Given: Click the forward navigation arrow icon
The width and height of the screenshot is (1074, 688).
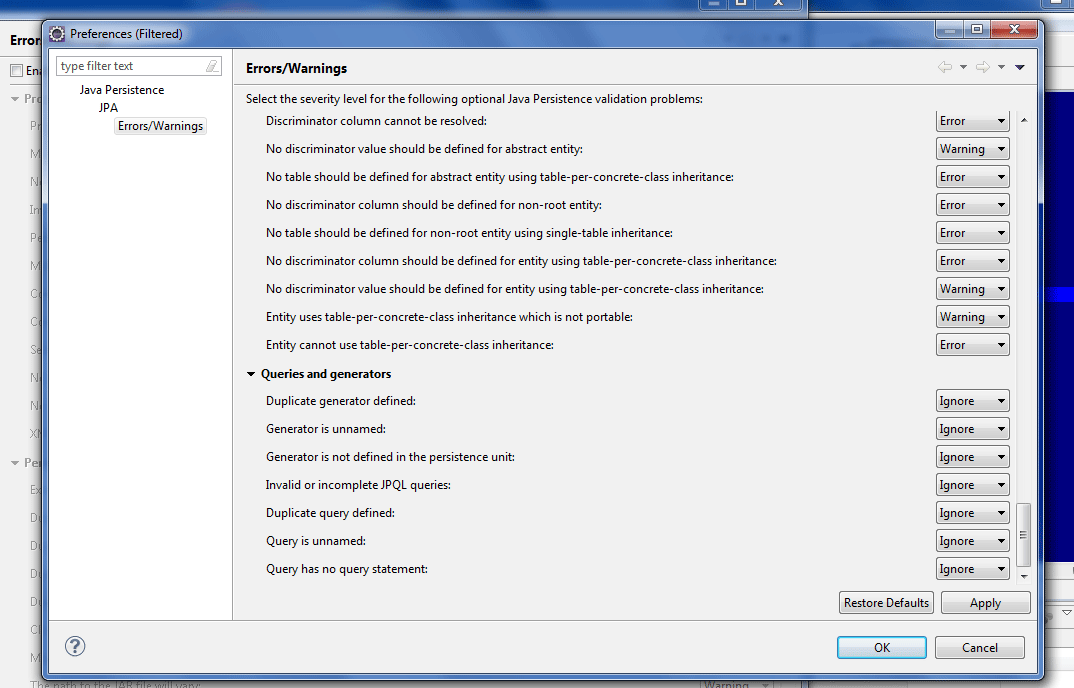Looking at the screenshot, I should pos(983,67).
